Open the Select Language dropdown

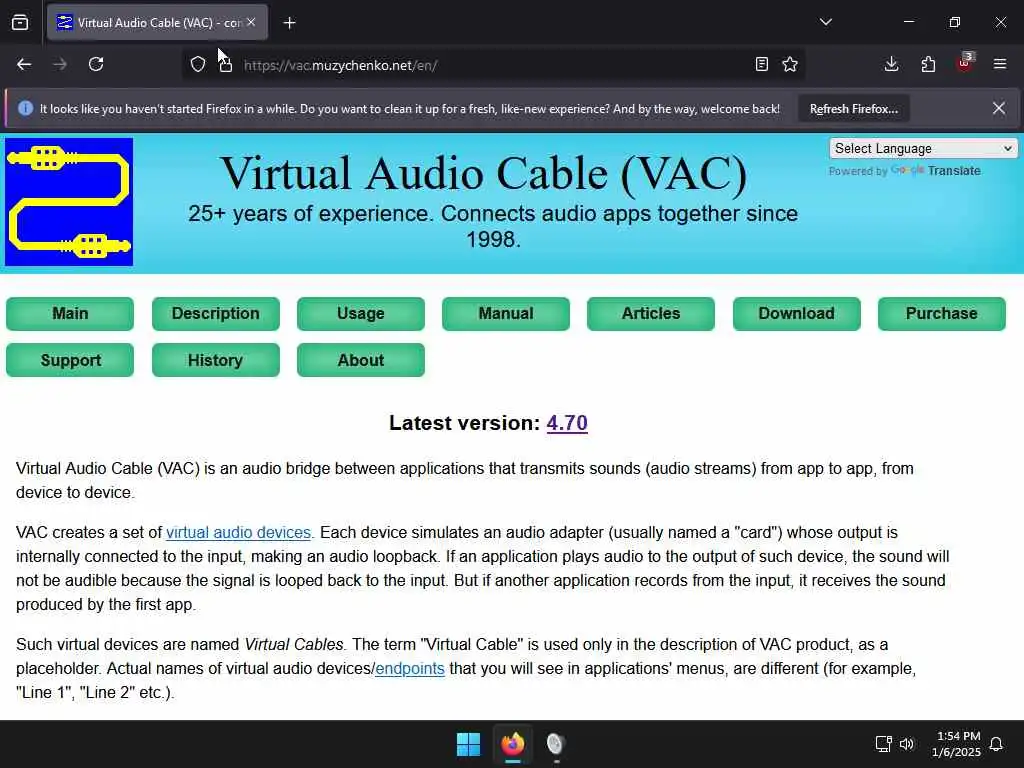[x=923, y=148]
